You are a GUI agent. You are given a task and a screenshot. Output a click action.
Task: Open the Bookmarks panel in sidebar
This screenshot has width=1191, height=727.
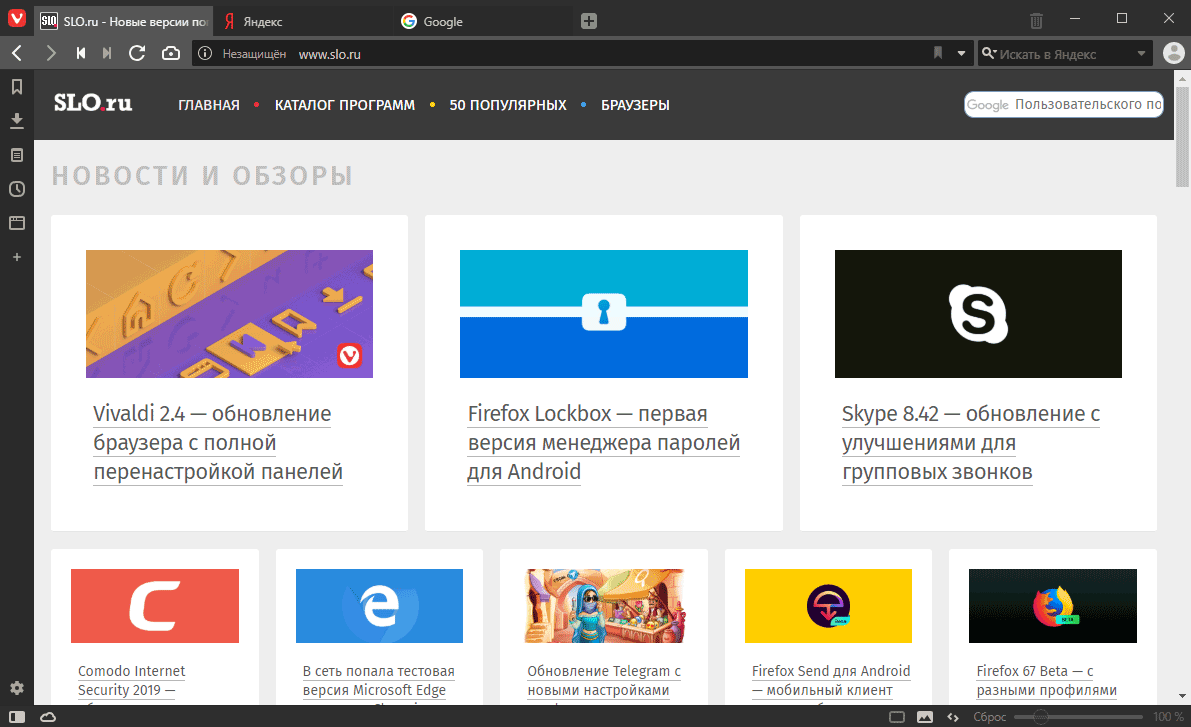17,87
